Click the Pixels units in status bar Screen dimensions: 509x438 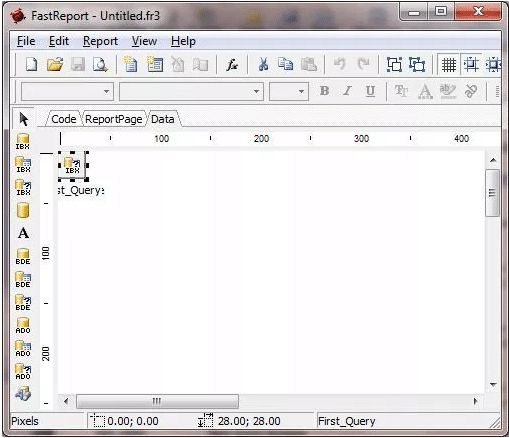[x=25, y=421]
